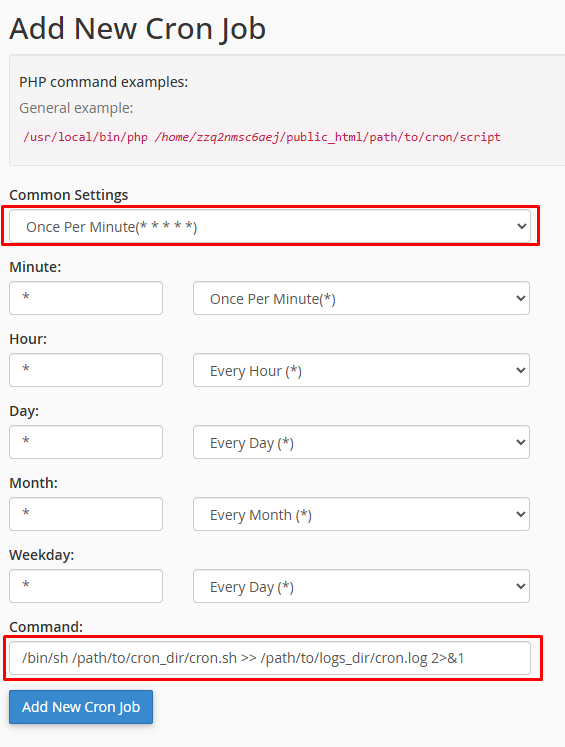Click the Minute: field label
Image resolution: width=565 pixels, height=747 pixels.
[35, 267]
